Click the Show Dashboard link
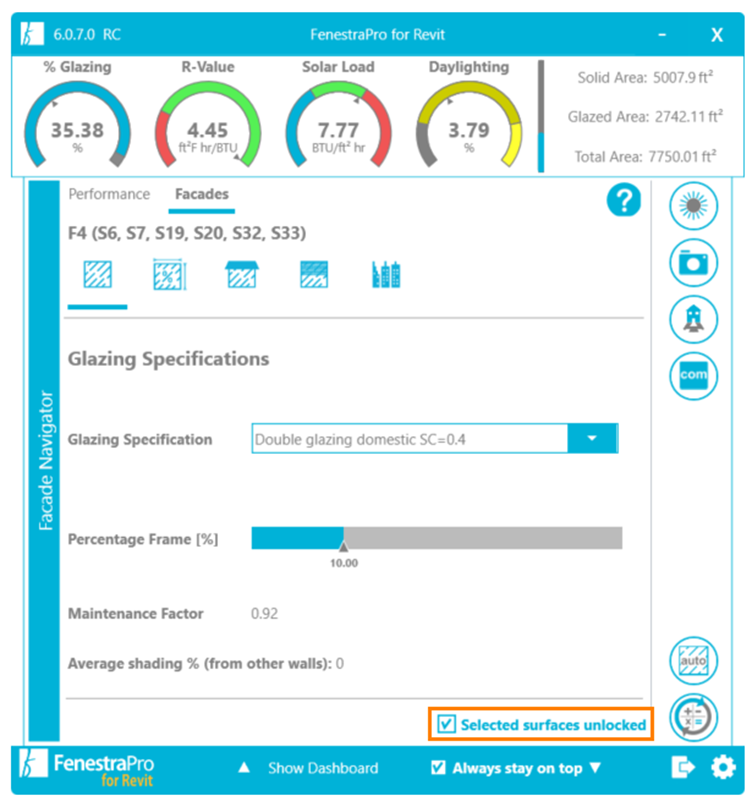The width and height of the screenshot is (752, 807). pos(323,768)
